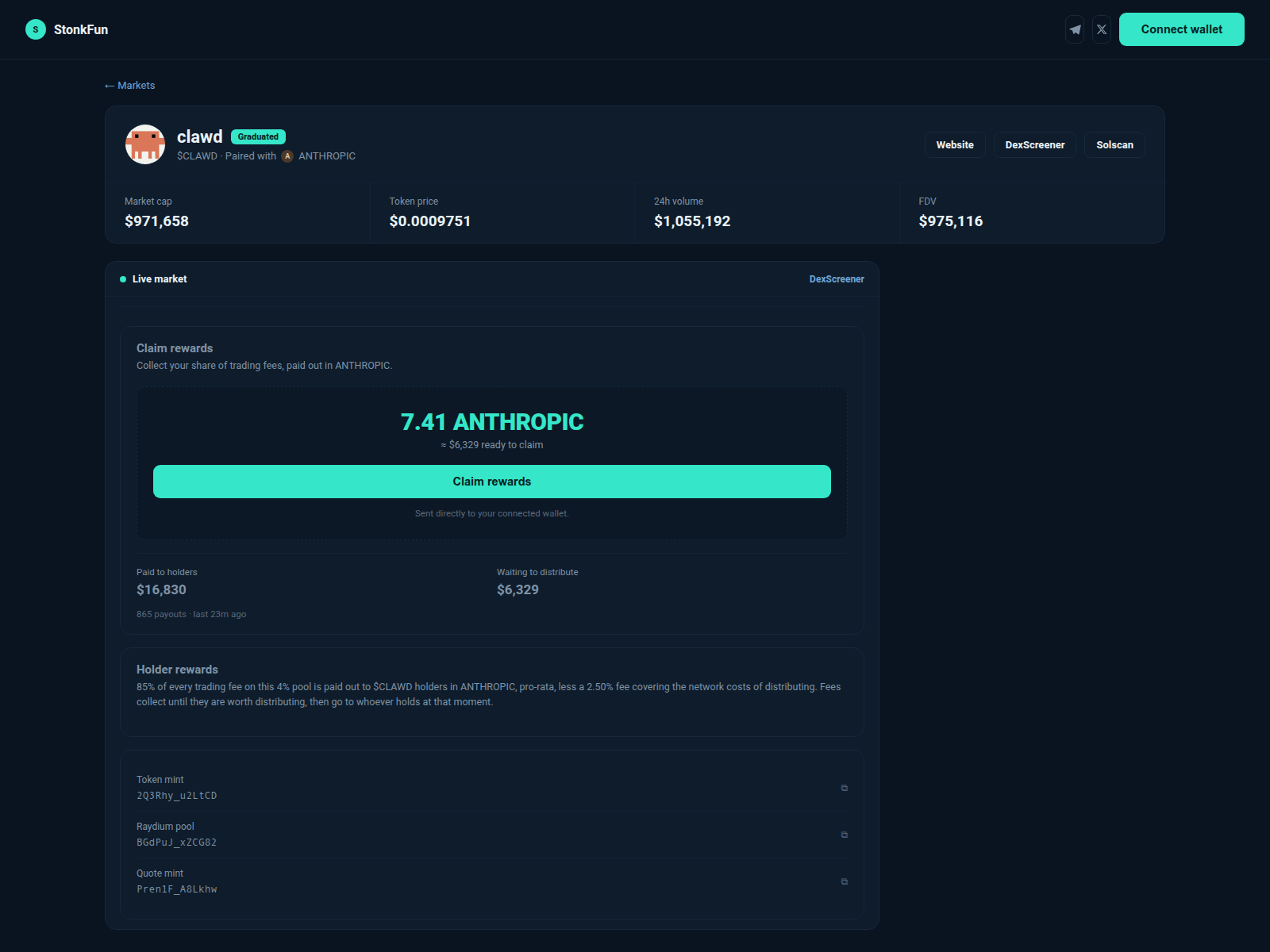Click the ANTHROPIC pair label in header
This screenshot has height=952, width=1270.
(327, 156)
